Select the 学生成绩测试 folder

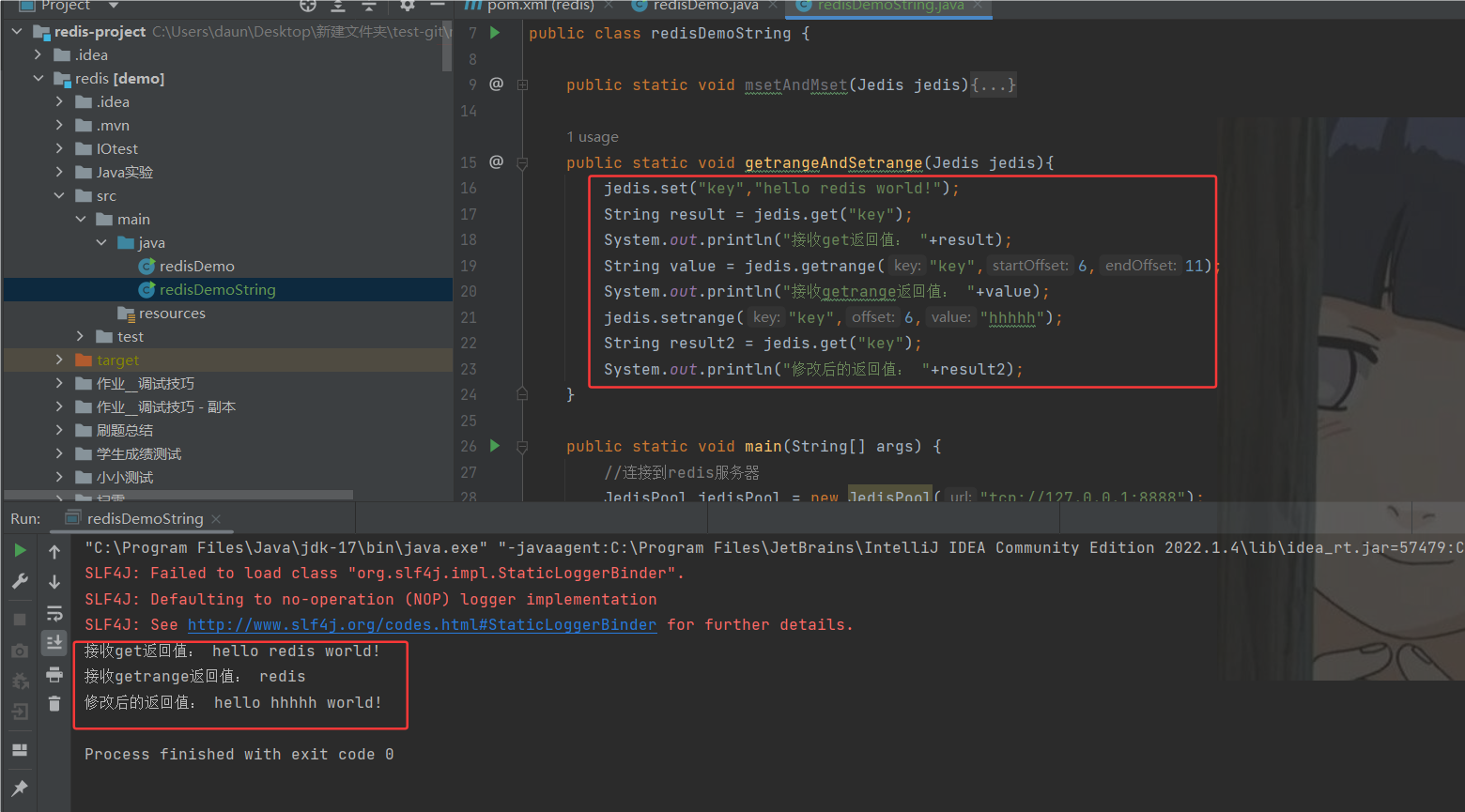pyautogui.click(x=139, y=453)
